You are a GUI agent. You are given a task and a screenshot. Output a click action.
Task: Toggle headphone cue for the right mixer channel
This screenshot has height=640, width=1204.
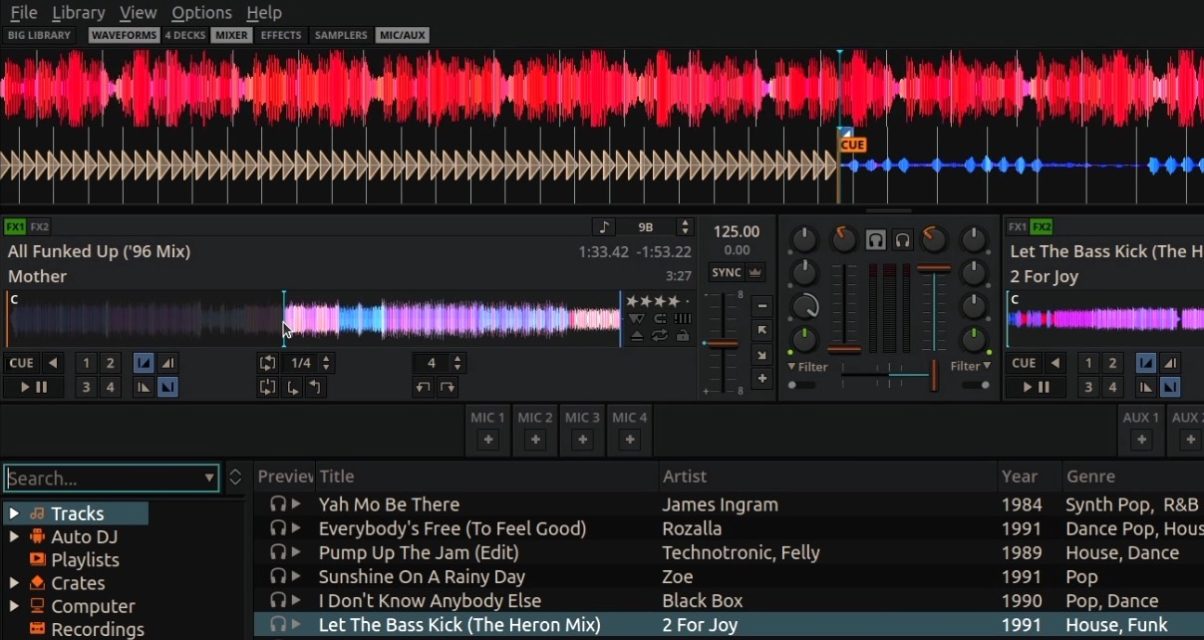903,240
